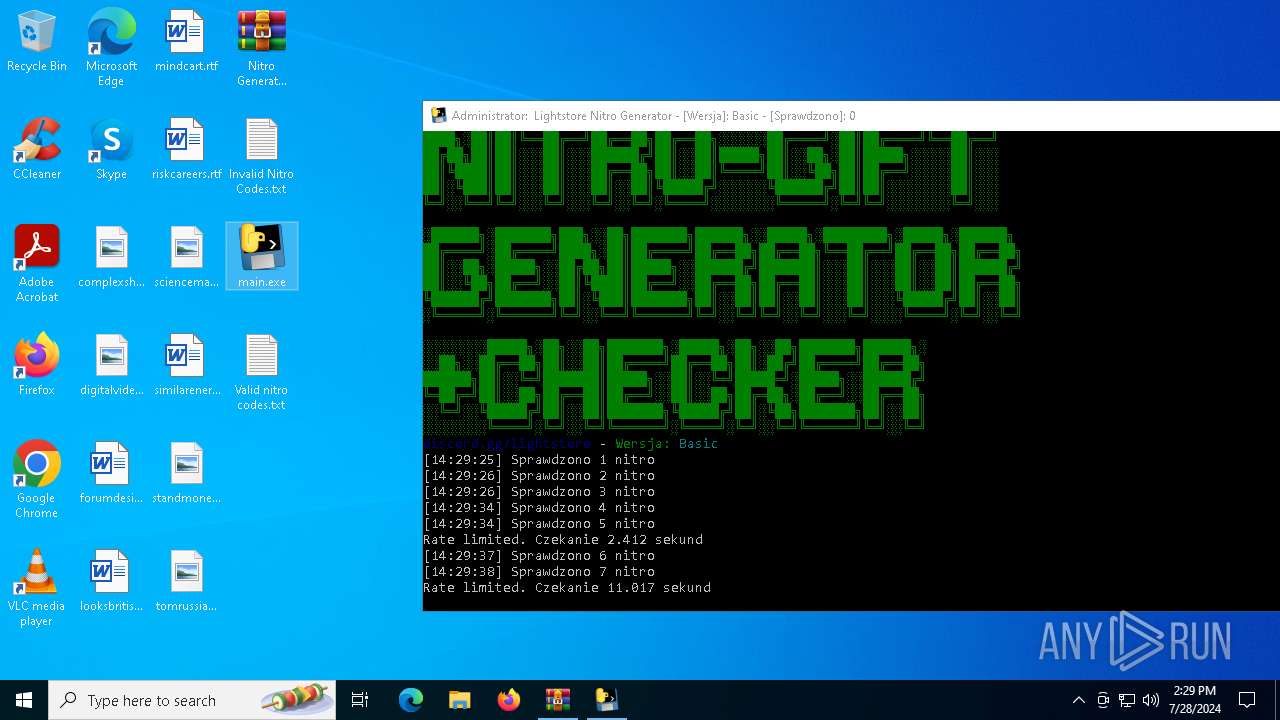Open Firefox from the taskbar

tap(508, 700)
